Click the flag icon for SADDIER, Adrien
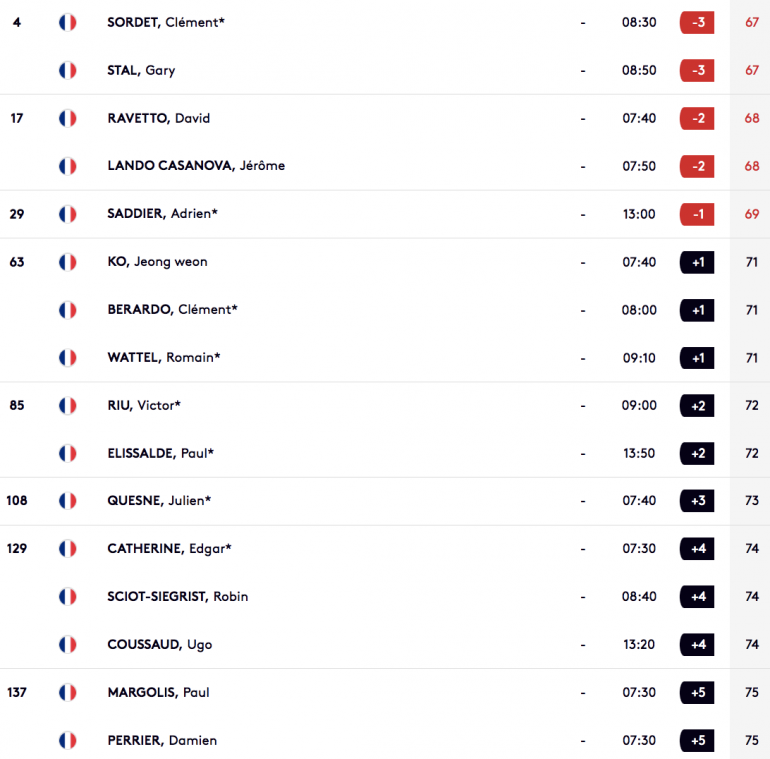Screen dimensions: 770x759 pos(68,214)
